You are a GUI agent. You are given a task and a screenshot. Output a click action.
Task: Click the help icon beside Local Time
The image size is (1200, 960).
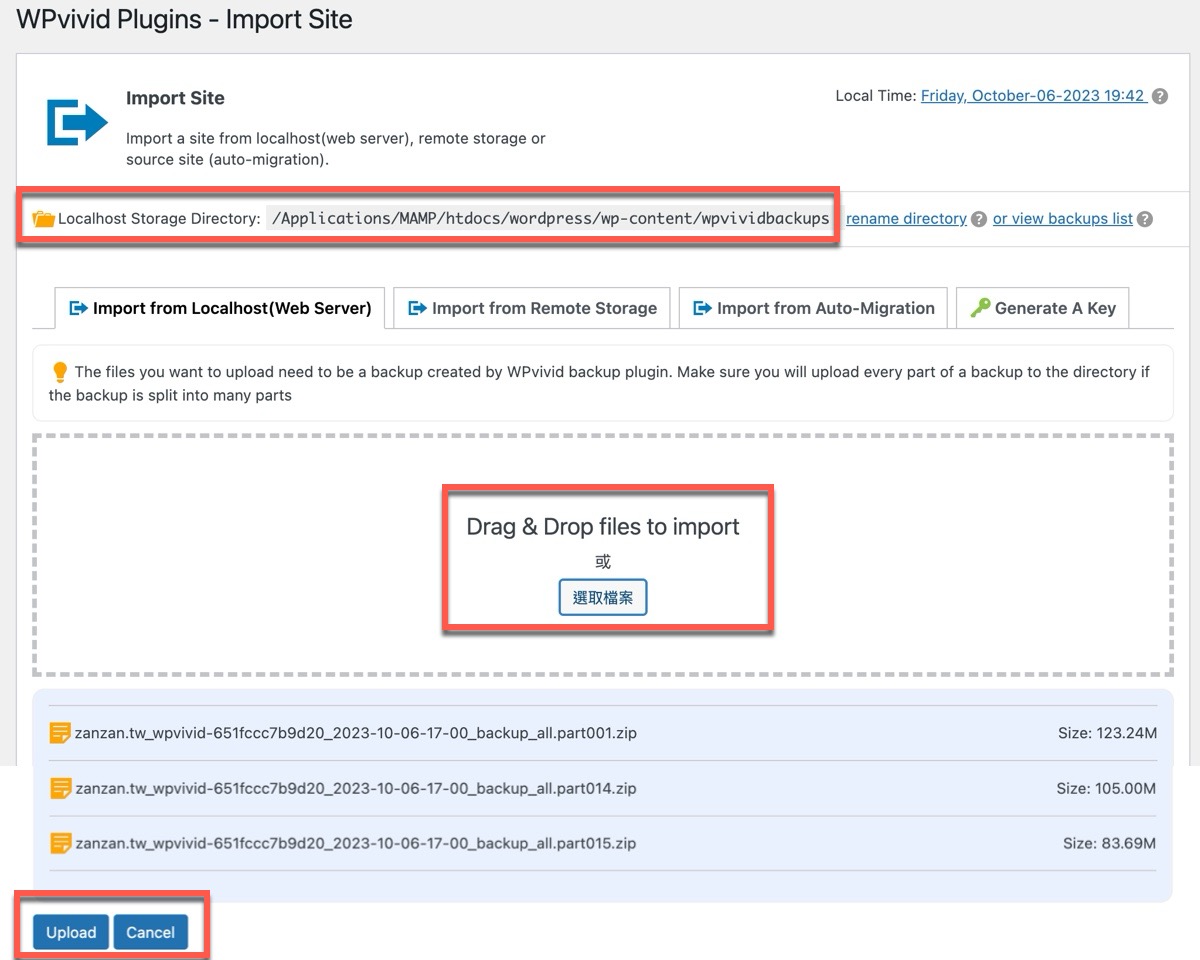tap(1160, 97)
